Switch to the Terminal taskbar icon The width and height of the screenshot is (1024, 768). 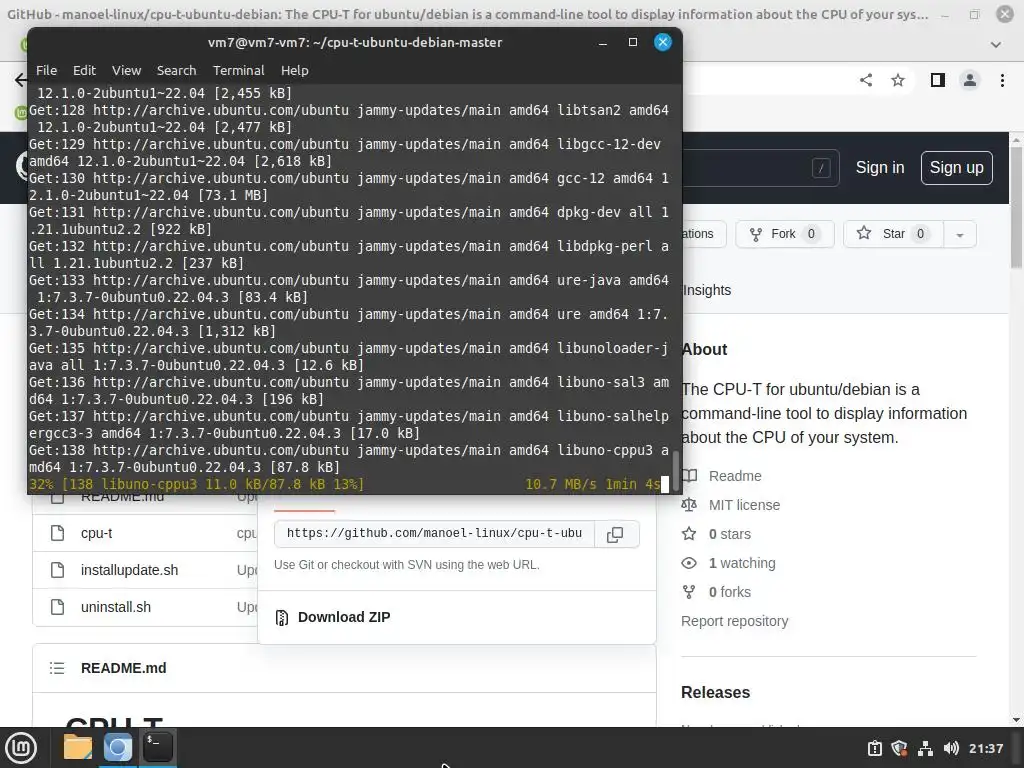[x=157, y=748]
